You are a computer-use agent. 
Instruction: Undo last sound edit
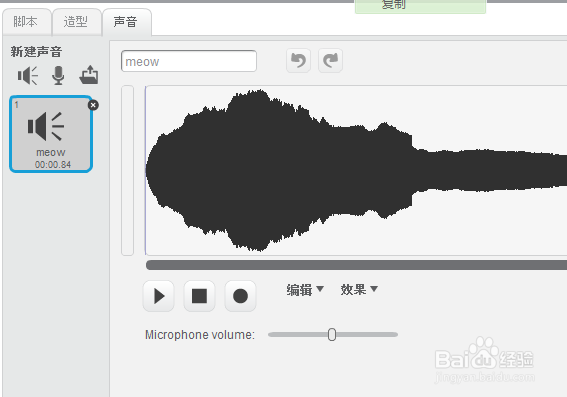coord(298,61)
